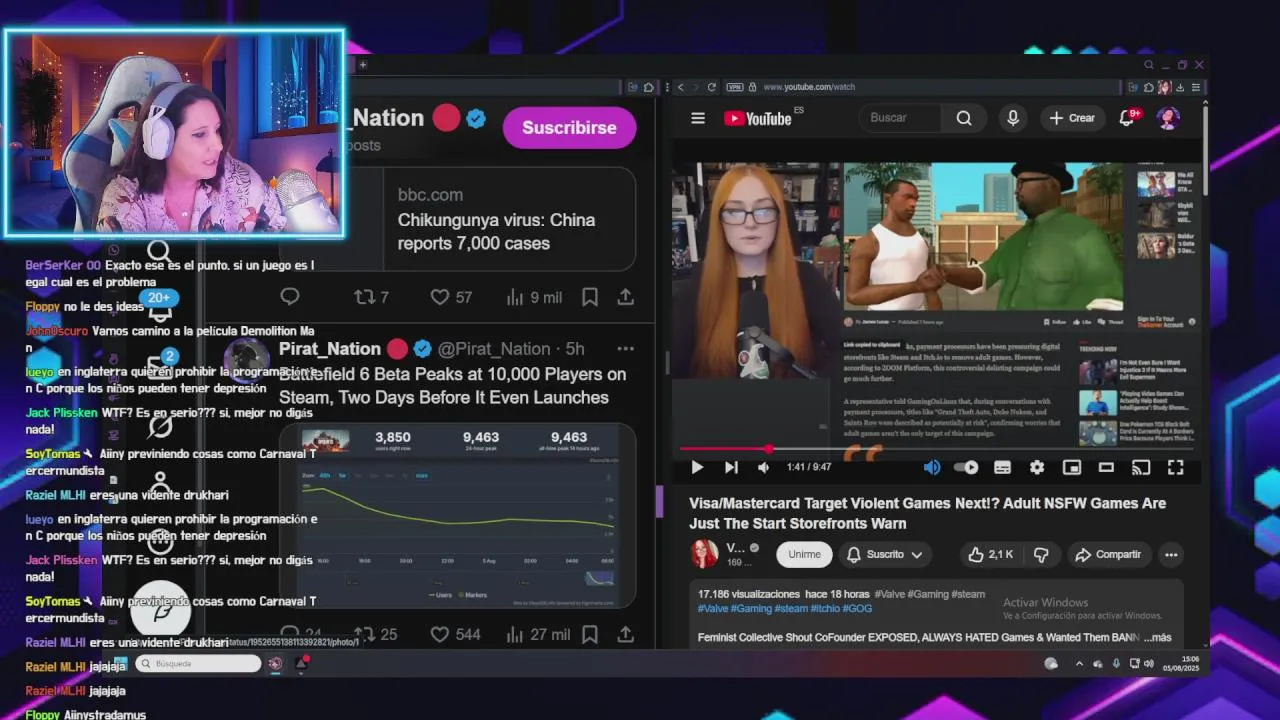Click the blue speaker enhancer icon in player
The image size is (1280, 720).
click(x=932, y=467)
